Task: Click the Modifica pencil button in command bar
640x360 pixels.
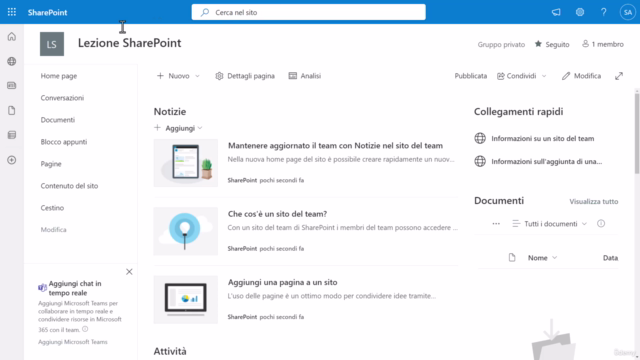Action: click(581, 76)
